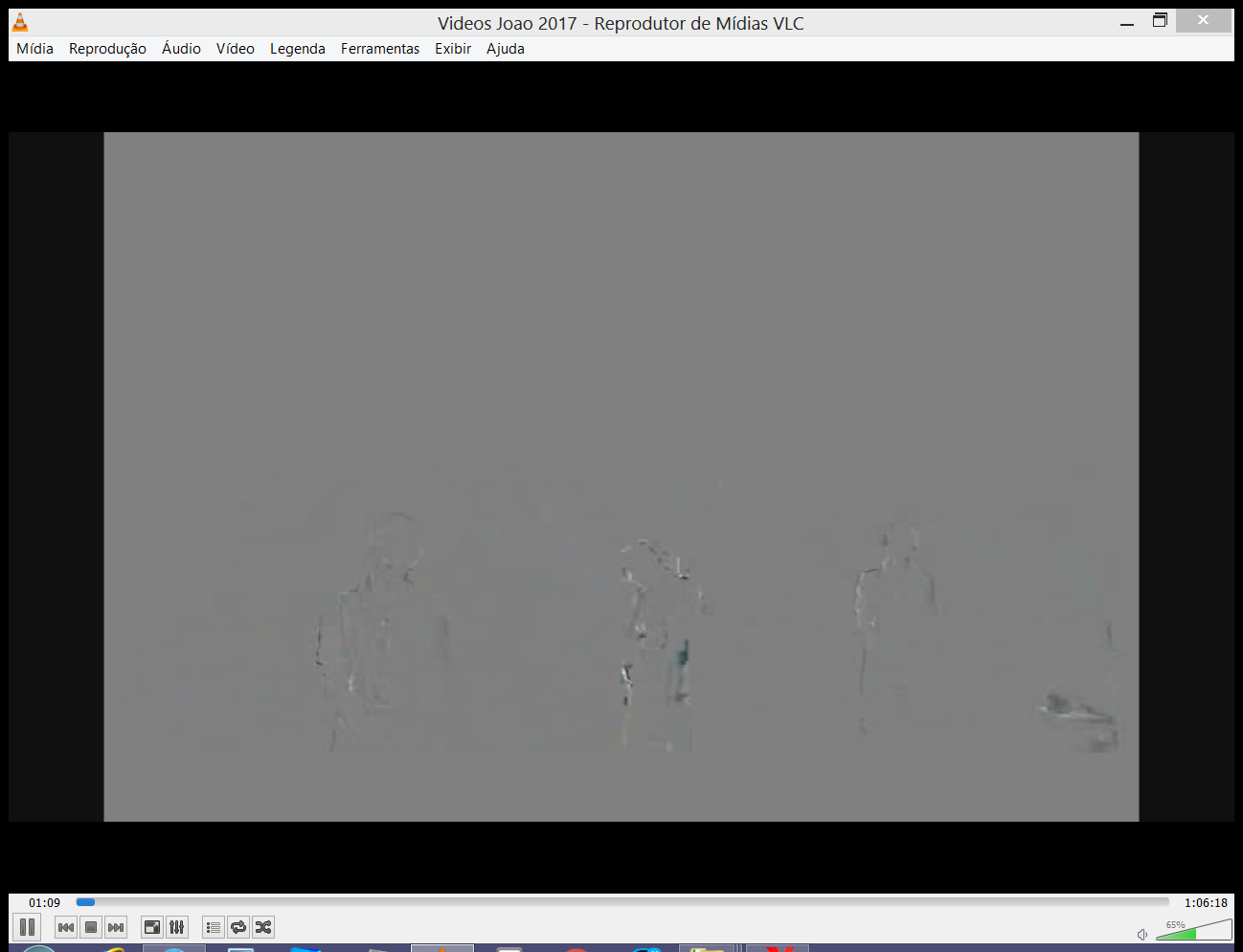
Task: Open the Vídeo menu
Action: click(235, 49)
